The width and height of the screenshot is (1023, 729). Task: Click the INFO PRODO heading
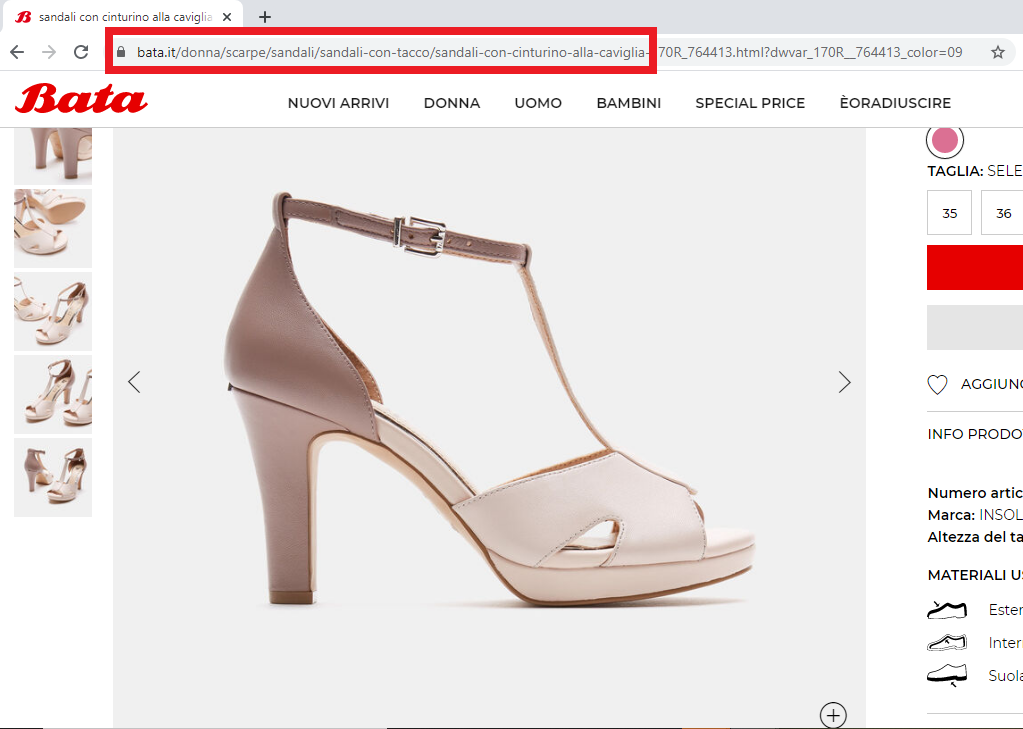(x=975, y=434)
